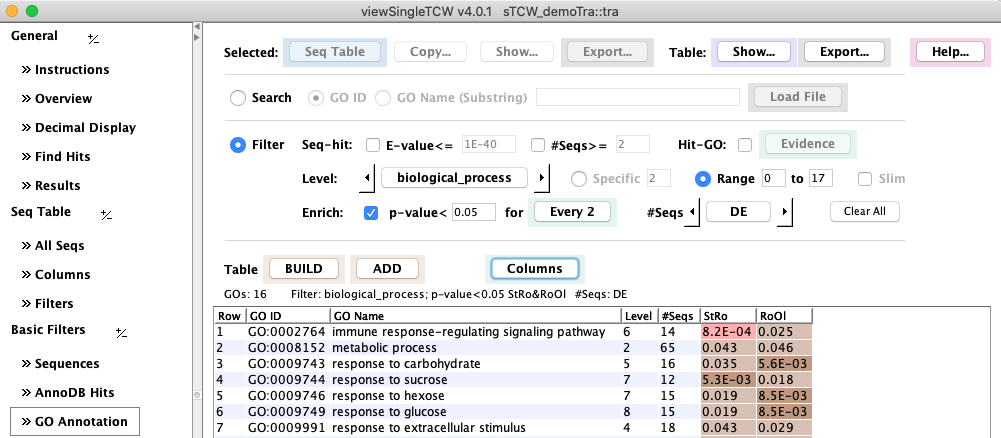The width and height of the screenshot is (1001, 438).
Task: Collapse the Basic Filters section toggle icon
Action: tap(120, 332)
